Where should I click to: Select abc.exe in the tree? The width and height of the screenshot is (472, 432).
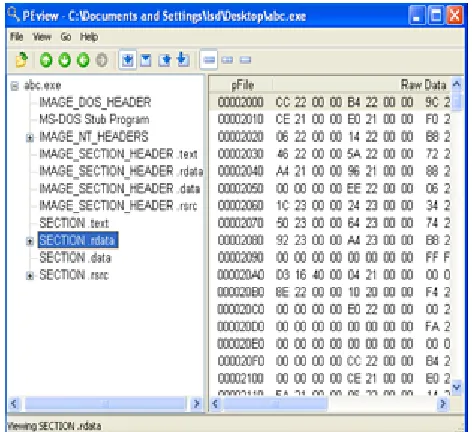point(42,86)
